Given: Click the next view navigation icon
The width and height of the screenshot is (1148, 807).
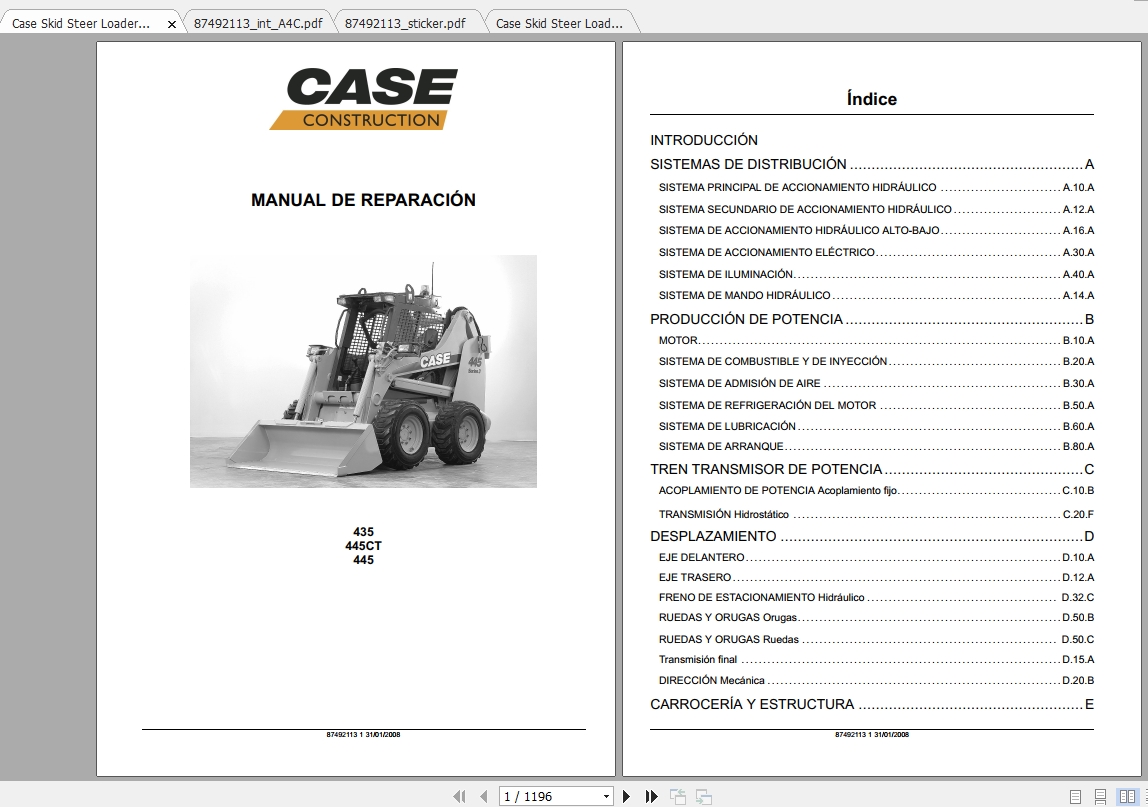Looking at the screenshot, I should 704,796.
